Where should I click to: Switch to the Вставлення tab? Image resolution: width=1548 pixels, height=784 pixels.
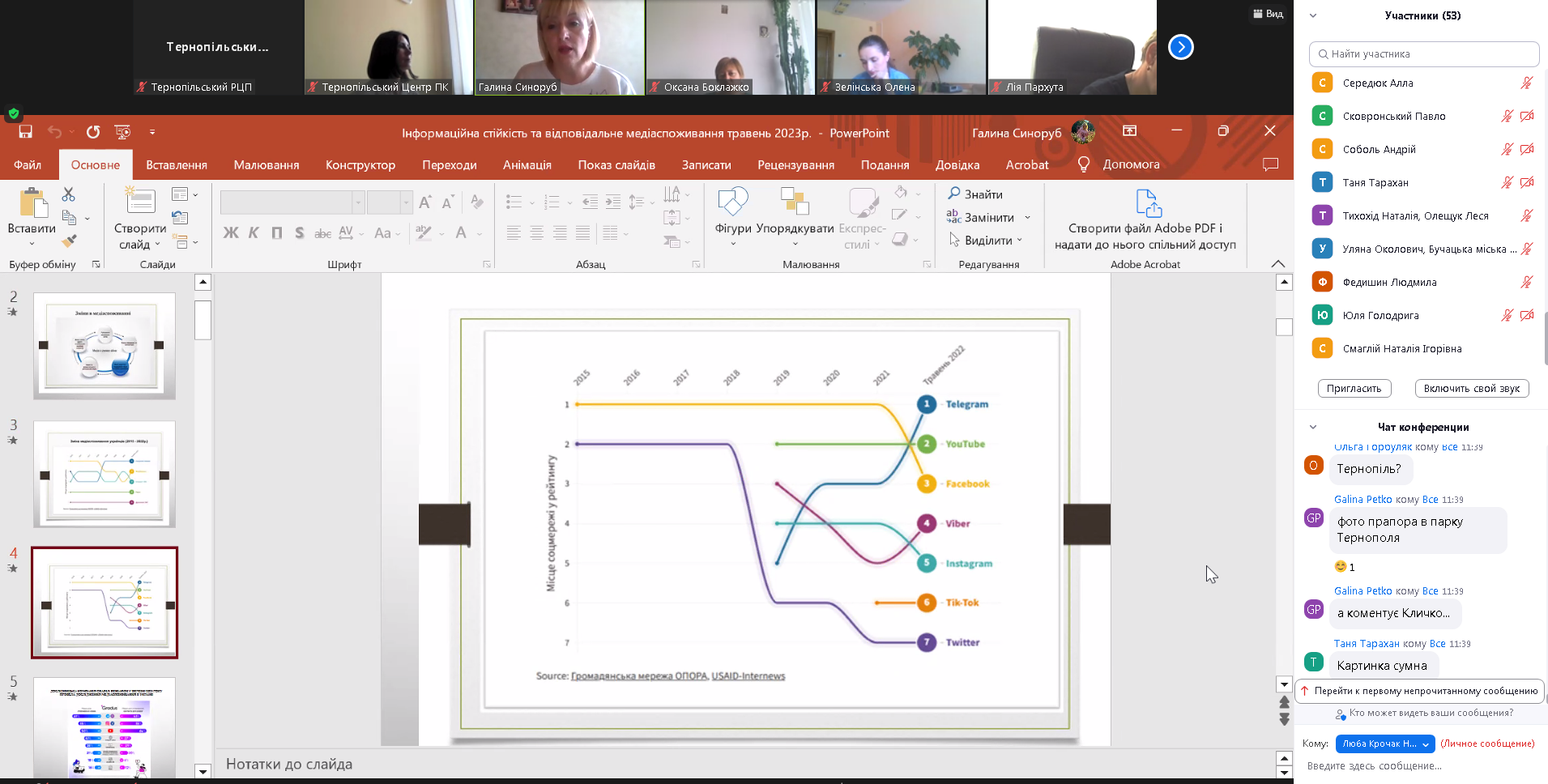177,164
